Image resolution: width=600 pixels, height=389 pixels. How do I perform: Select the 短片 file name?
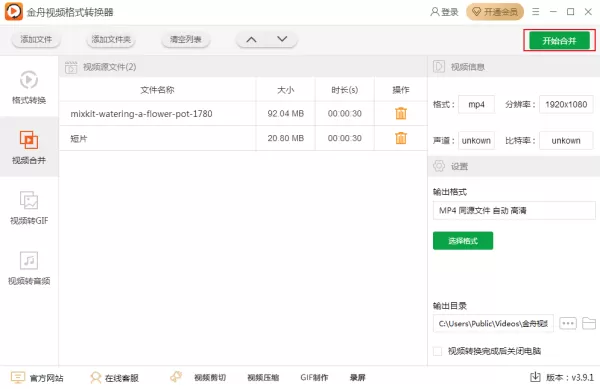tap(79, 138)
